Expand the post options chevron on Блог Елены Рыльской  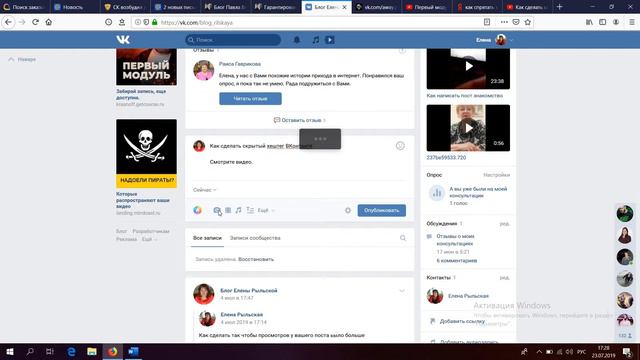coord(402,291)
